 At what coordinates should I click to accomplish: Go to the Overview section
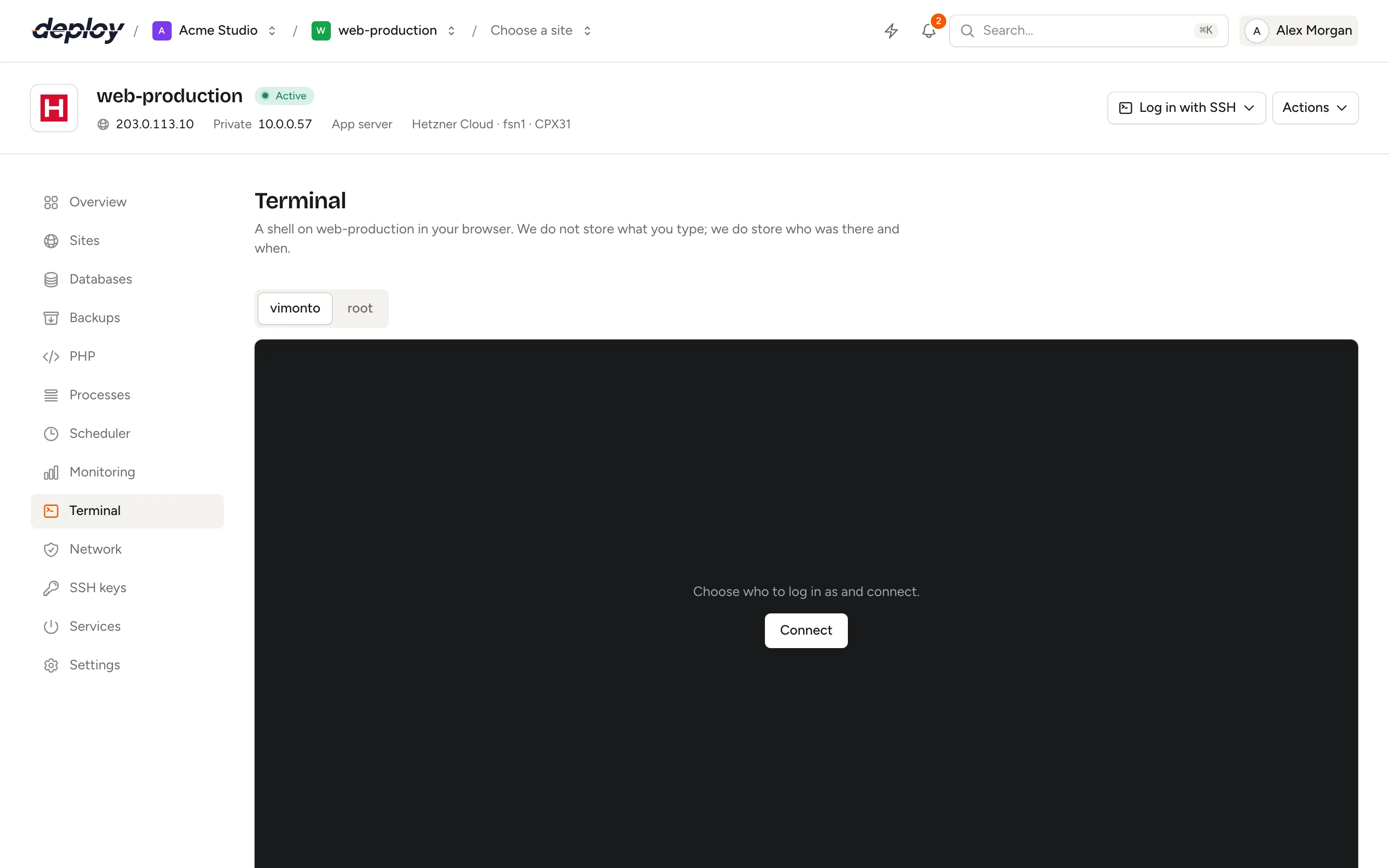tap(127, 202)
